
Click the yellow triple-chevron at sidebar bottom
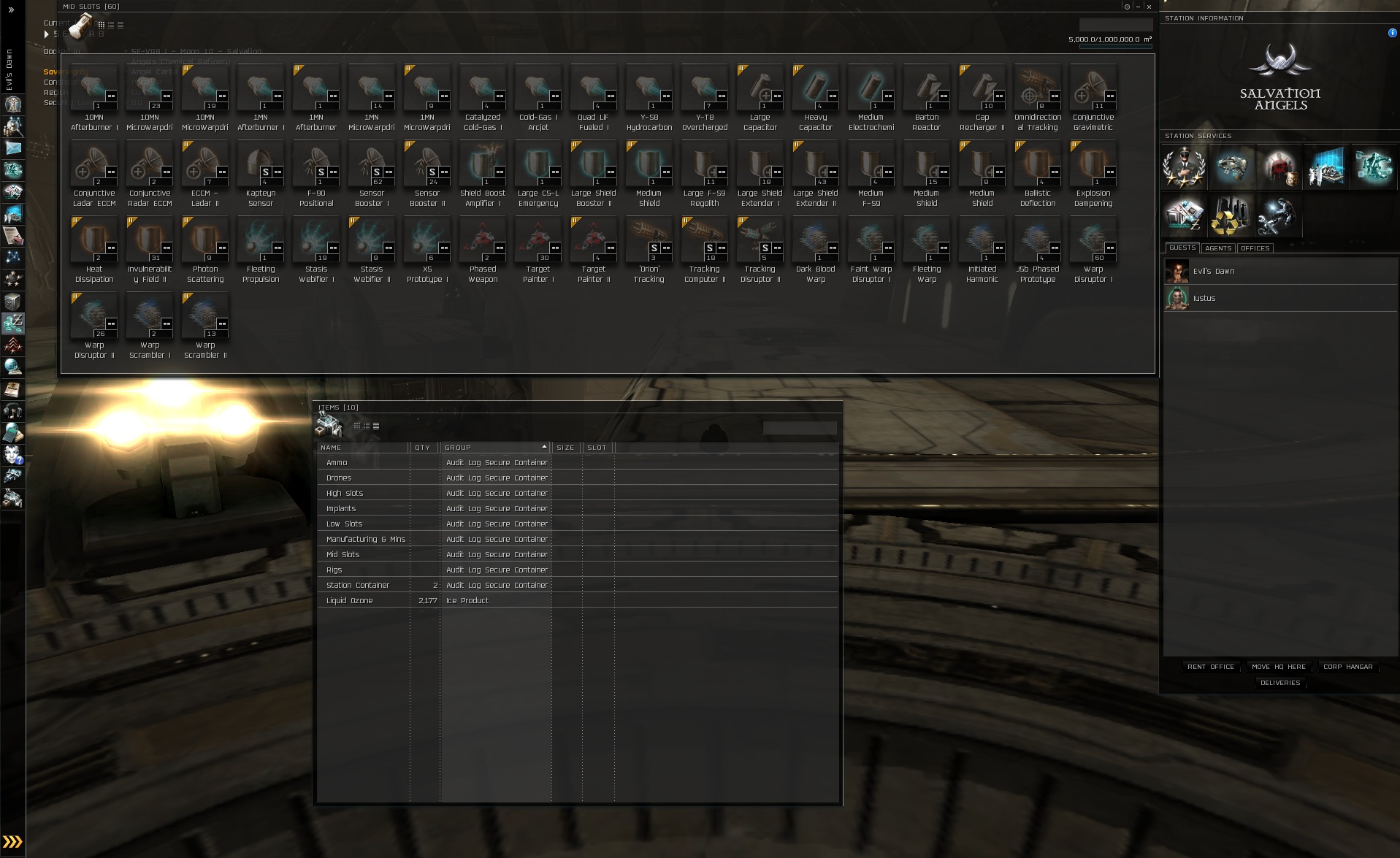click(x=12, y=842)
